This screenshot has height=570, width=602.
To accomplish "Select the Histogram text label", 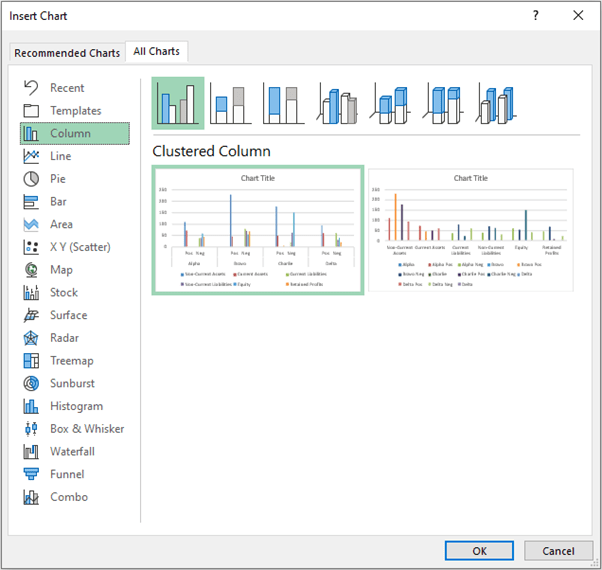I will tap(77, 406).
